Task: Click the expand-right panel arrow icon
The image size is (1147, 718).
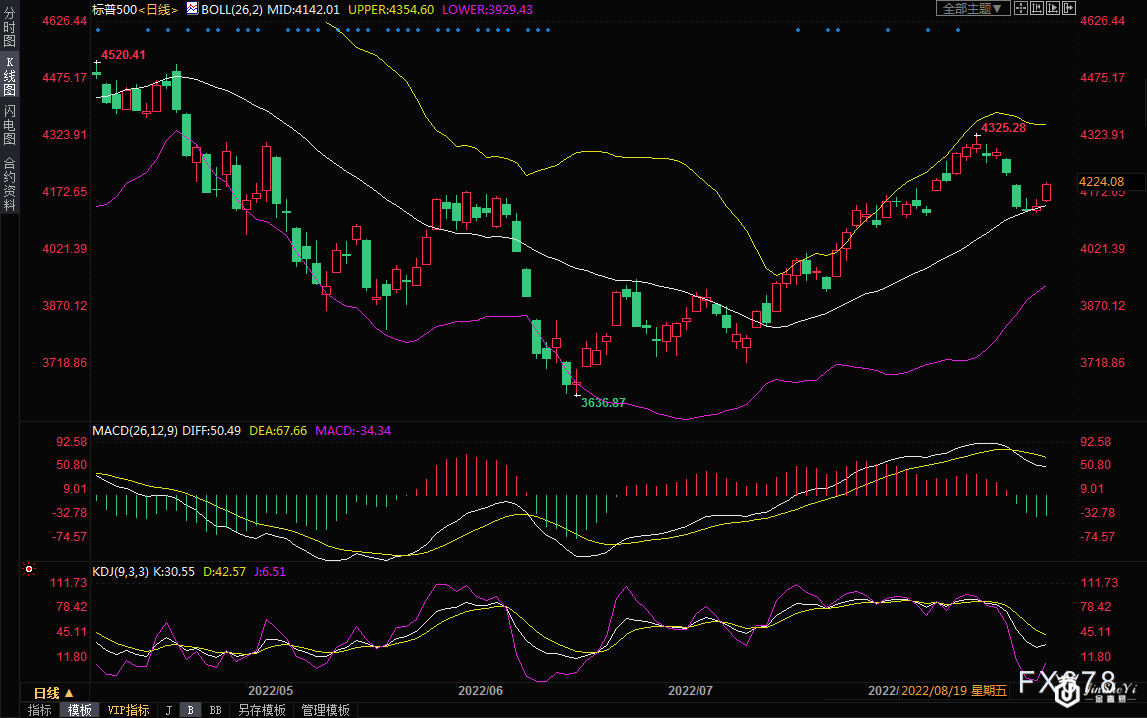Action: pyautogui.click(x=1069, y=8)
